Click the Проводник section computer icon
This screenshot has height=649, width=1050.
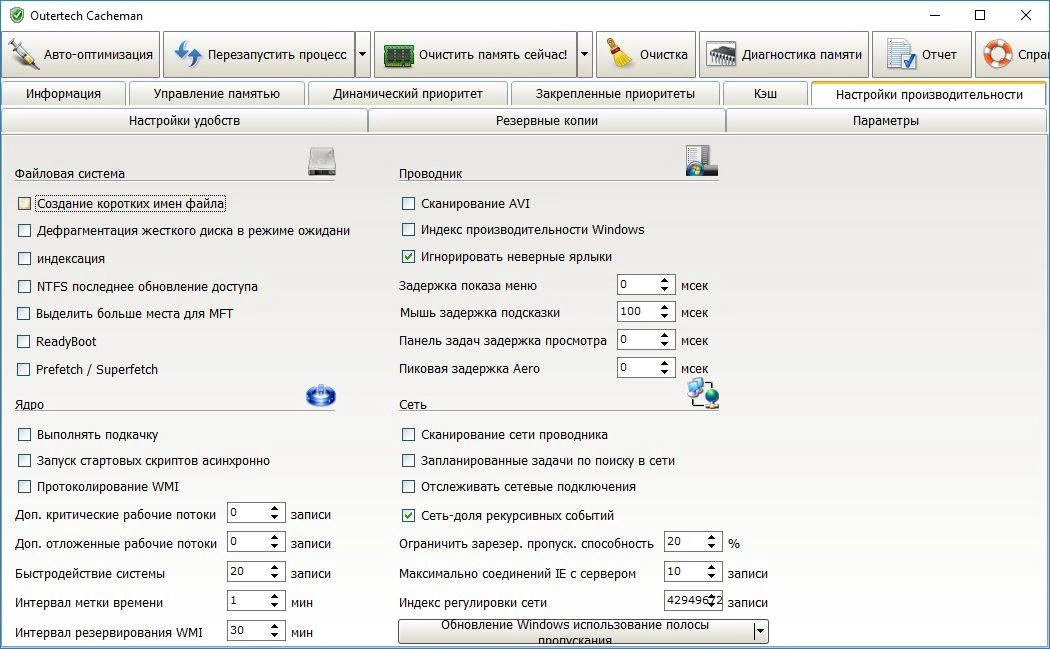(x=701, y=161)
